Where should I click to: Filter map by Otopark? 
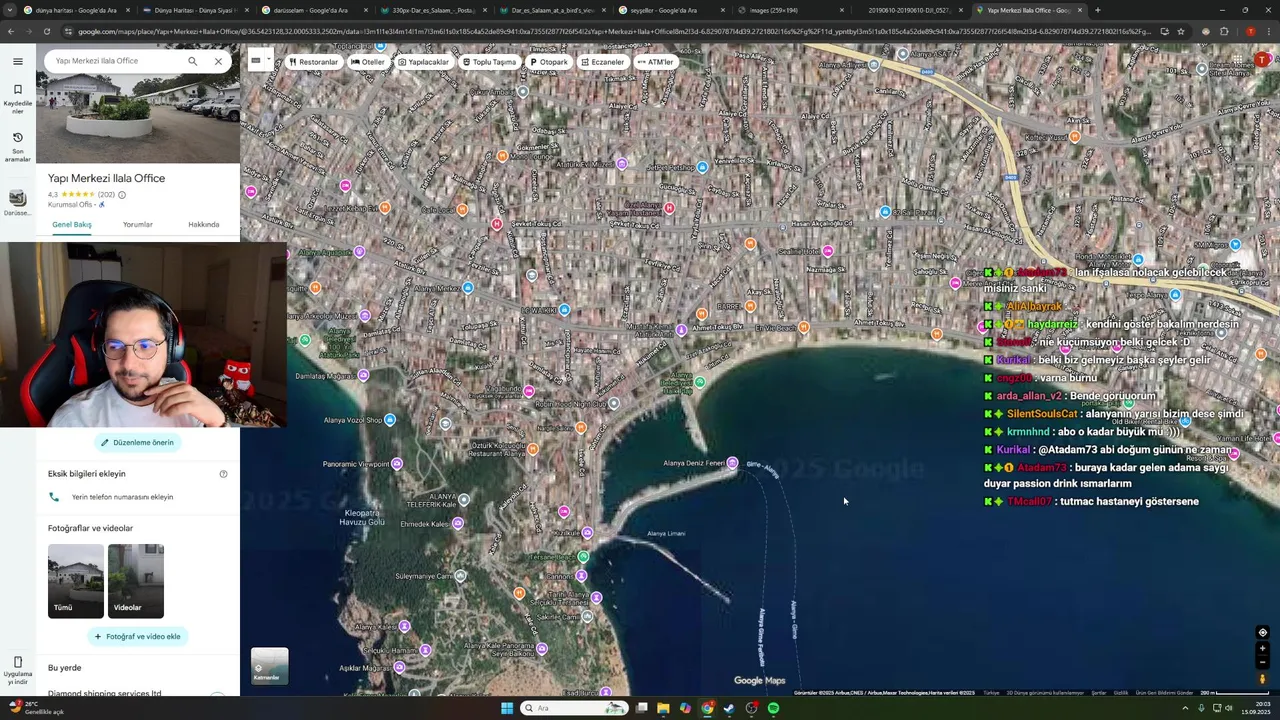click(x=549, y=62)
